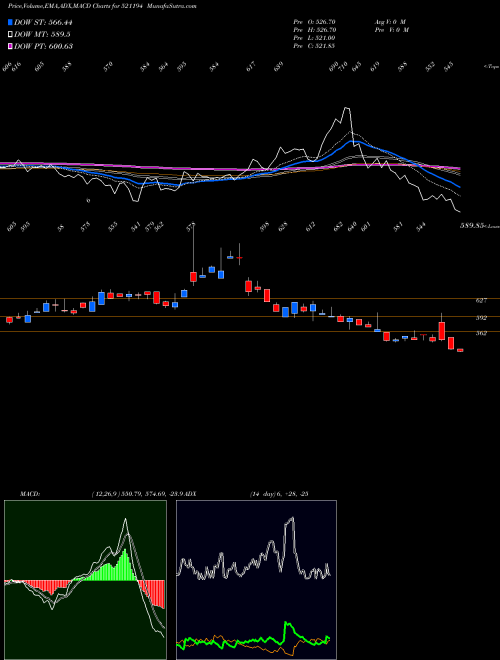The width and height of the screenshot is (500, 660).
Task: Select the DOW ST: 566.44 label
Action: point(43,23)
